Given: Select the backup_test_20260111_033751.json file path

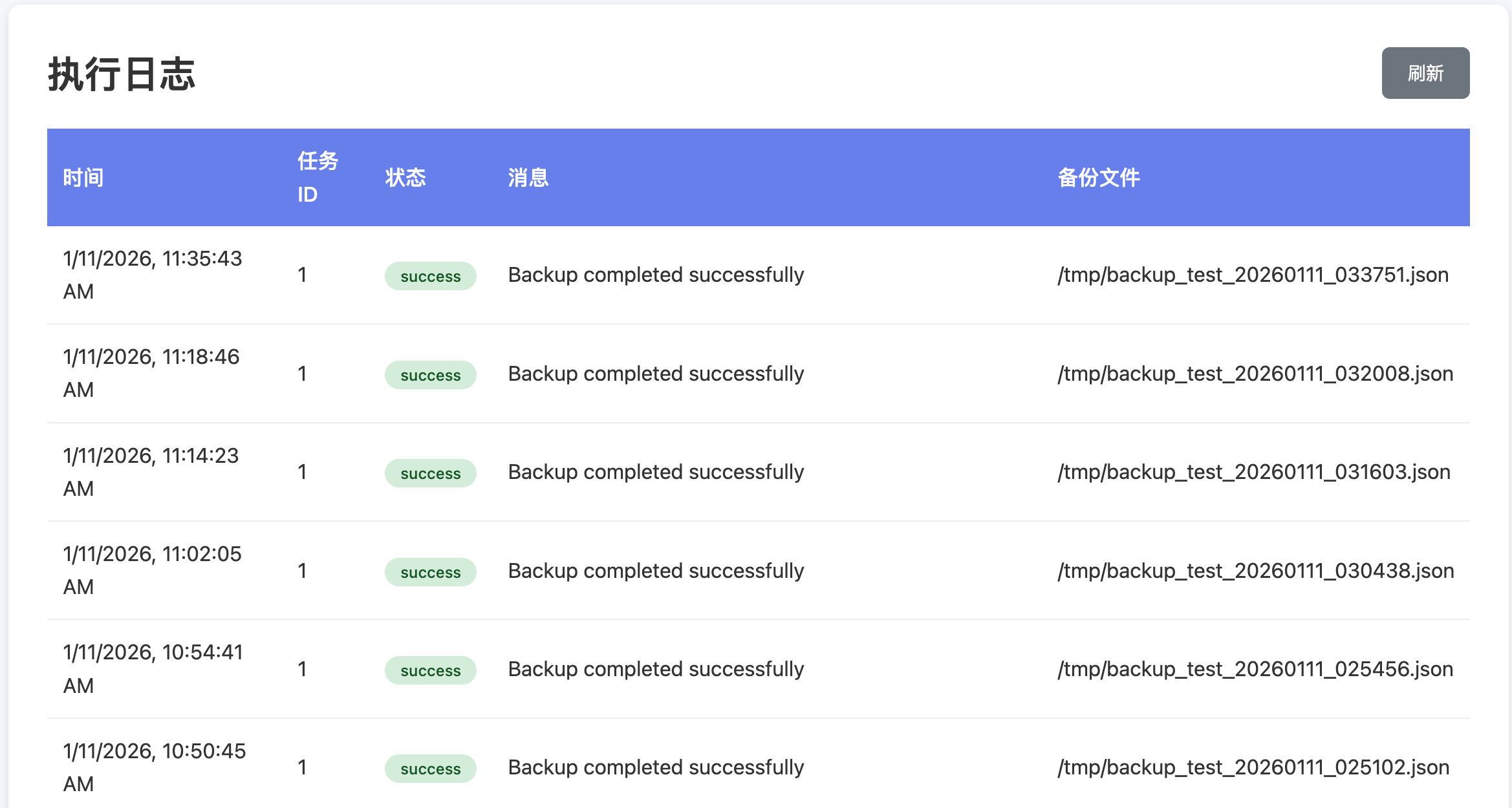Looking at the screenshot, I should click(x=1253, y=275).
